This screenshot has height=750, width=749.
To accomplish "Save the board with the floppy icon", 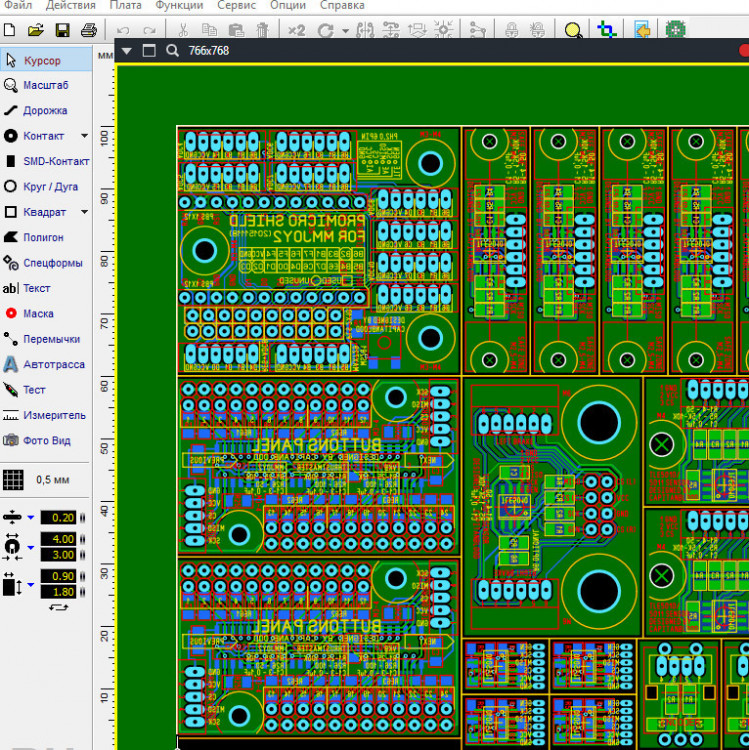I will [x=62, y=30].
